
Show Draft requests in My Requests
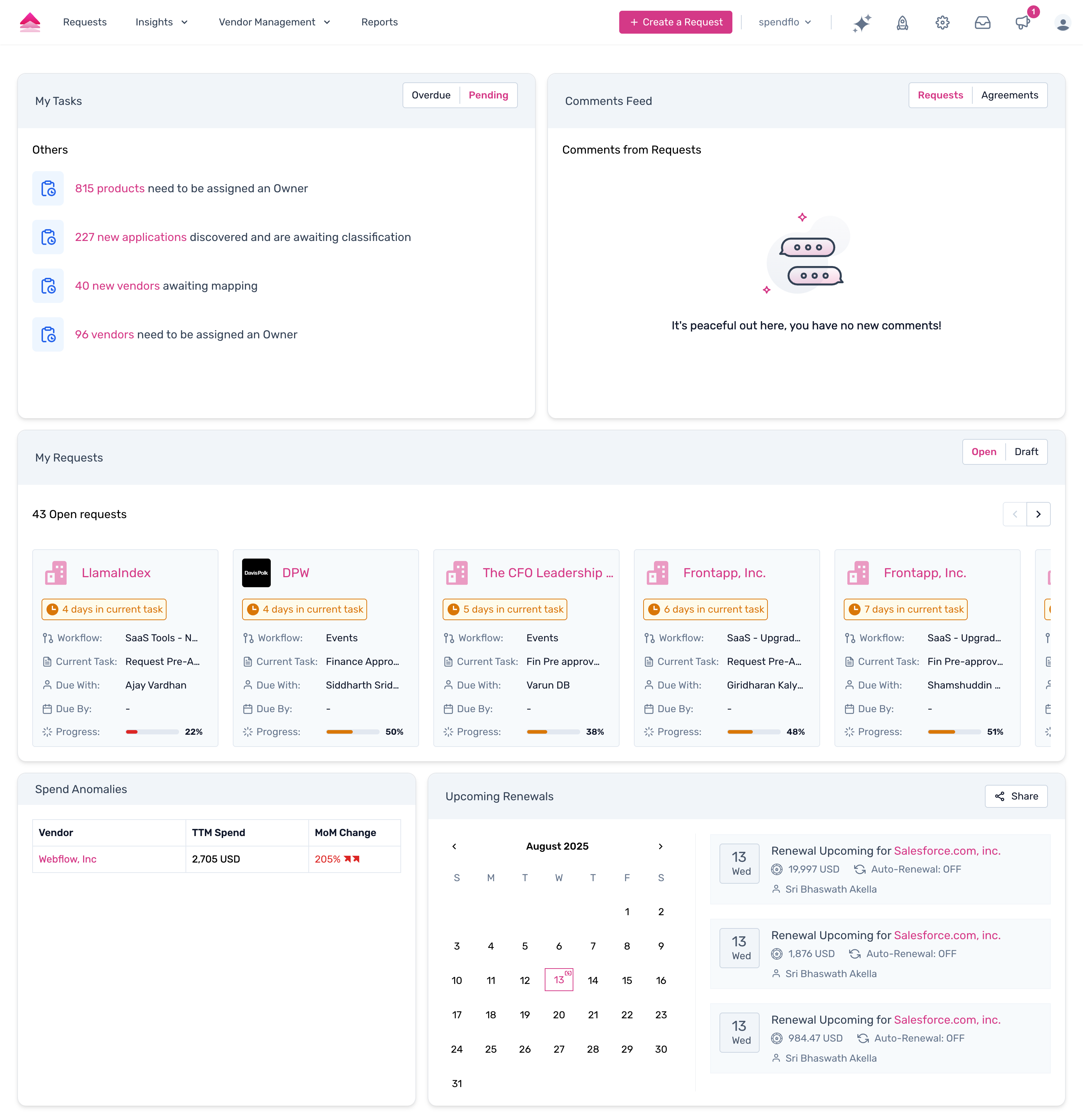(1026, 452)
